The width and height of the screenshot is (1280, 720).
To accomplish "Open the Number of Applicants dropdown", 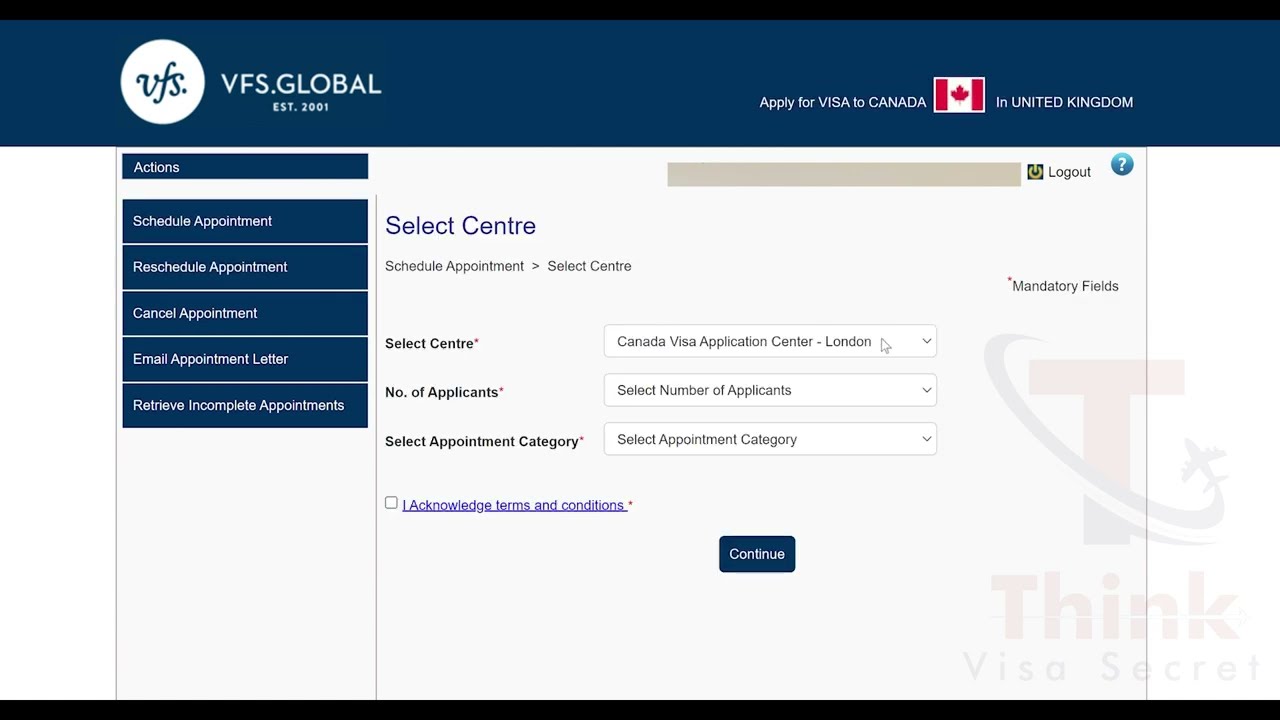I will point(770,390).
